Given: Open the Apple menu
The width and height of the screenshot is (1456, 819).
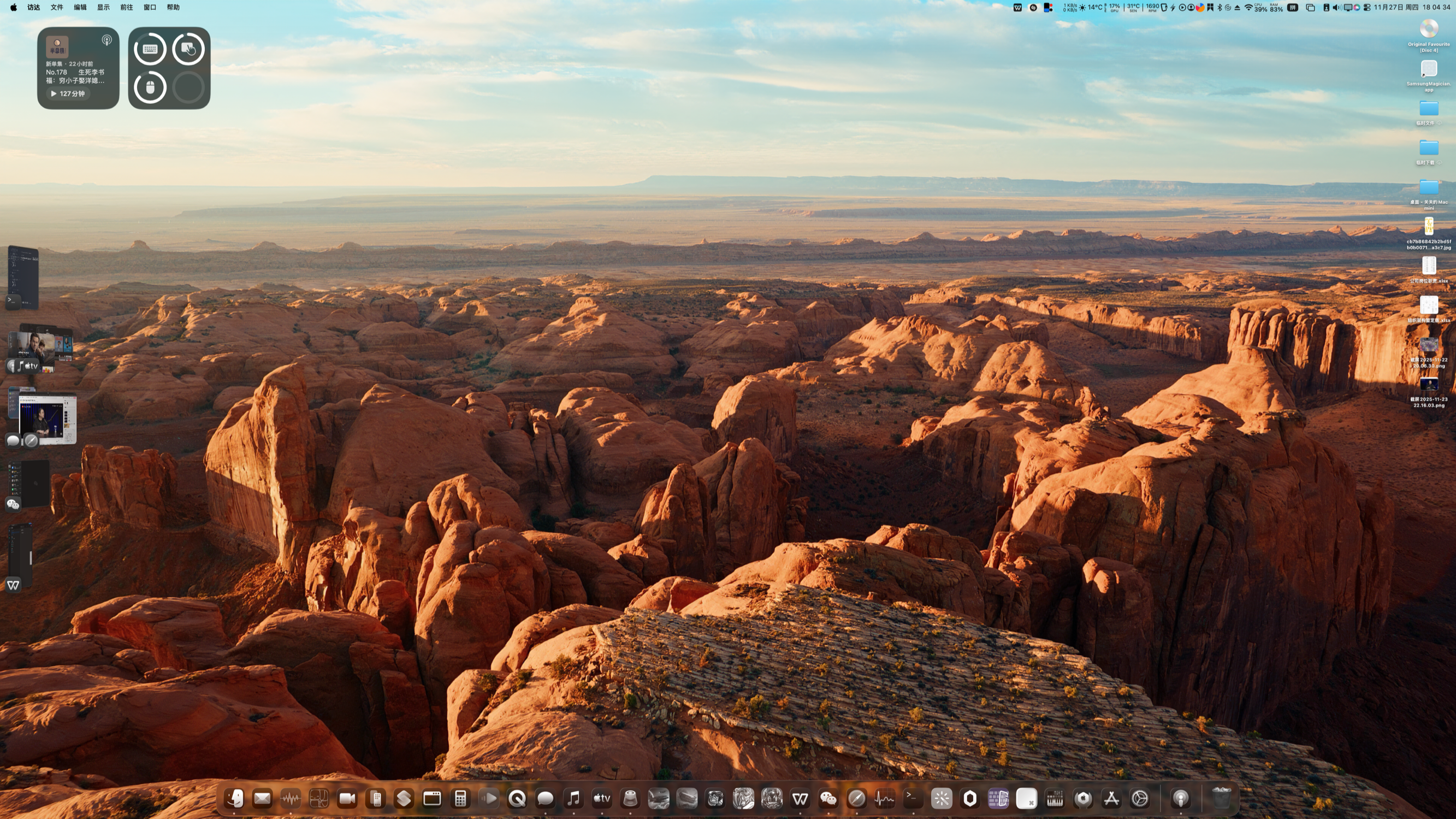Looking at the screenshot, I should point(13,7).
